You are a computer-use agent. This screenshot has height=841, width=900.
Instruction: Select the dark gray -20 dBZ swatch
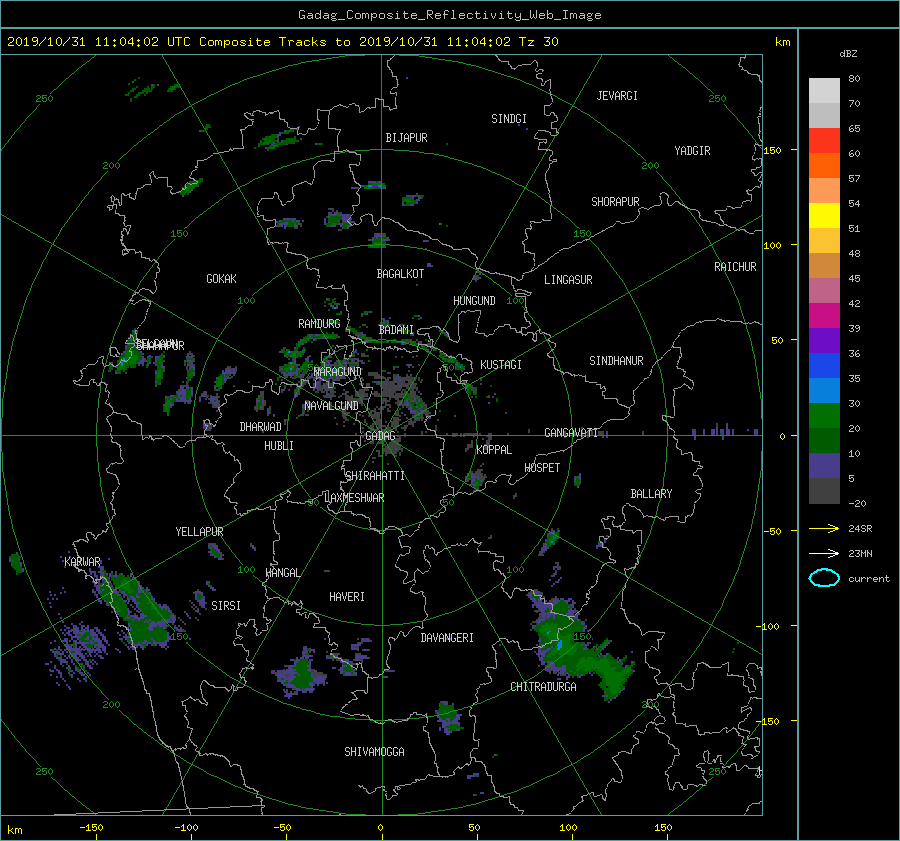(824, 491)
